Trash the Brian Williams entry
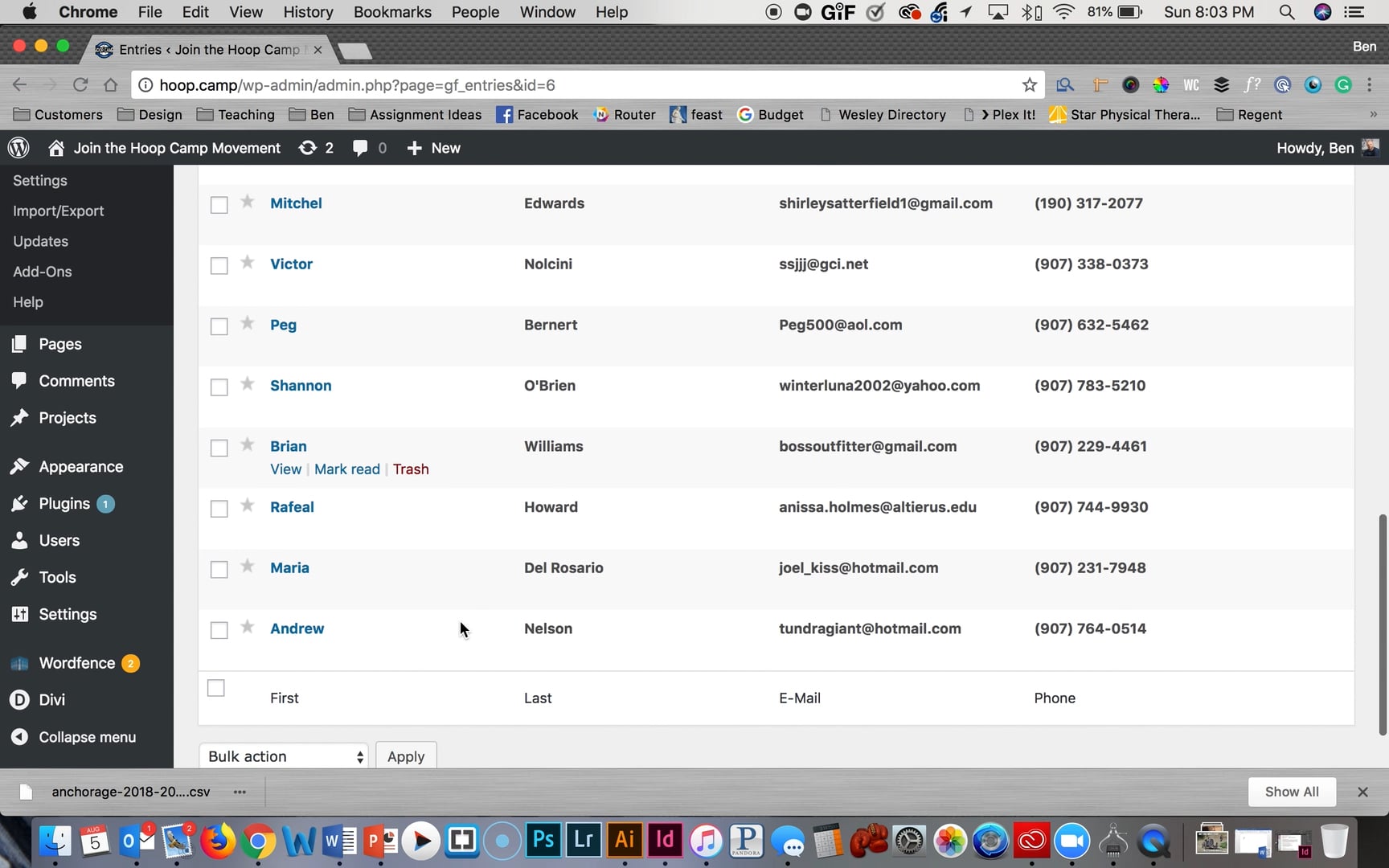Viewport: 1389px width, 868px height. pyautogui.click(x=411, y=469)
